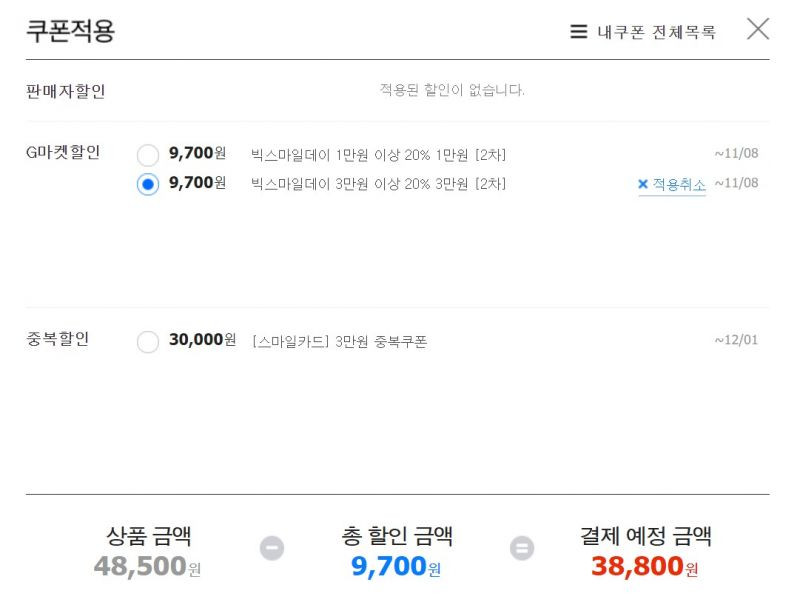This screenshot has height=605, width=800.
Task: Click the 빅스마일데이 3만원 이상 20% coupon label
Action: pyautogui.click(x=378, y=184)
